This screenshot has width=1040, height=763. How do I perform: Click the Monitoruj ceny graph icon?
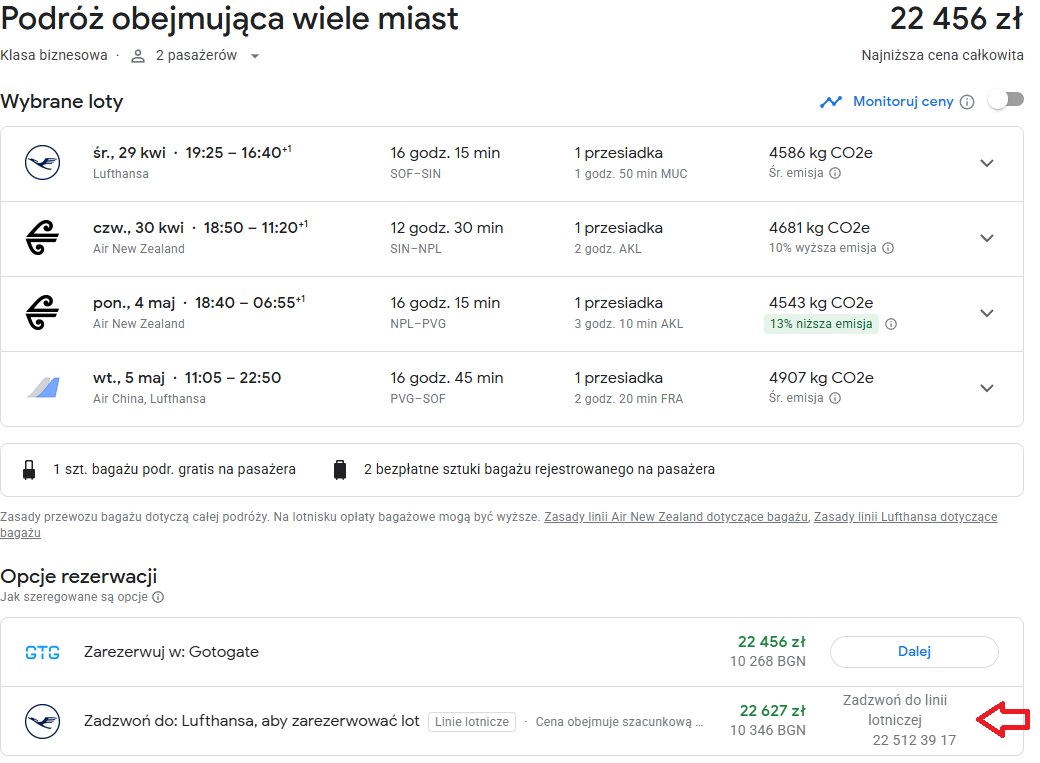(x=830, y=102)
